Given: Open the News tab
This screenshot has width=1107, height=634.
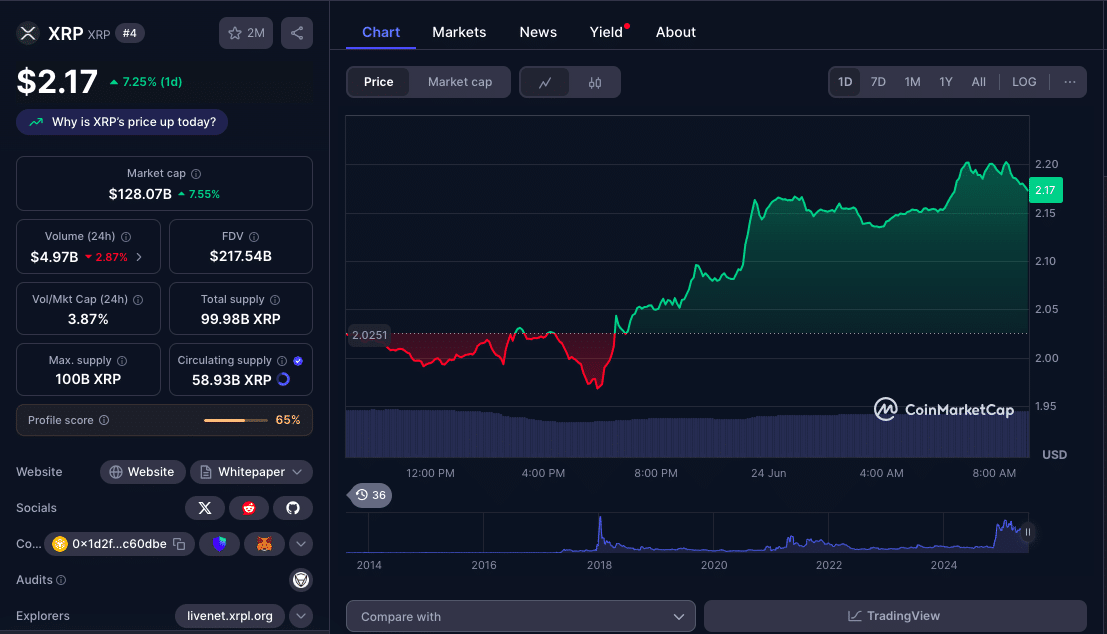Looking at the screenshot, I should click(x=538, y=32).
